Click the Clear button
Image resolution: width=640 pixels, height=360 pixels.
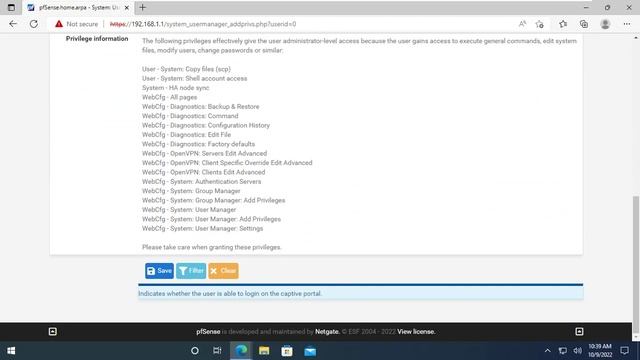tap(223, 271)
